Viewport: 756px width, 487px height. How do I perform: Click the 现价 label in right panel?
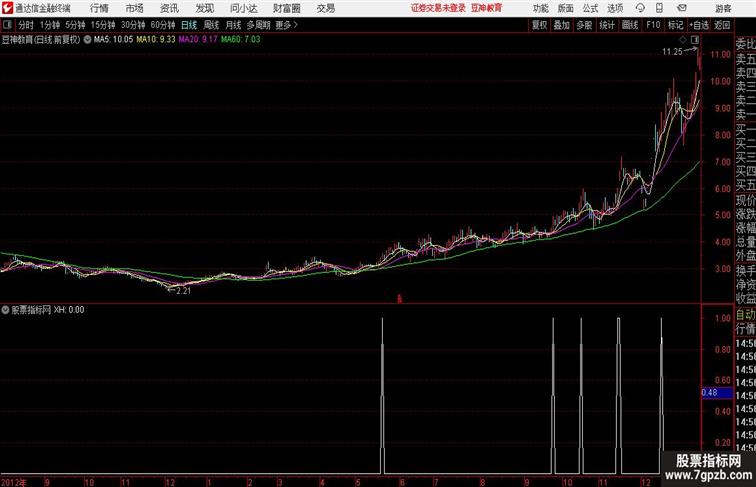pos(745,200)
